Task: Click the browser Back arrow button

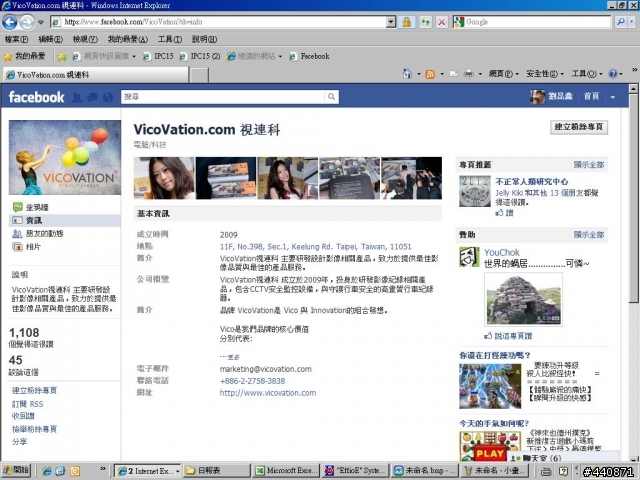Action: [x=9, y=22]
